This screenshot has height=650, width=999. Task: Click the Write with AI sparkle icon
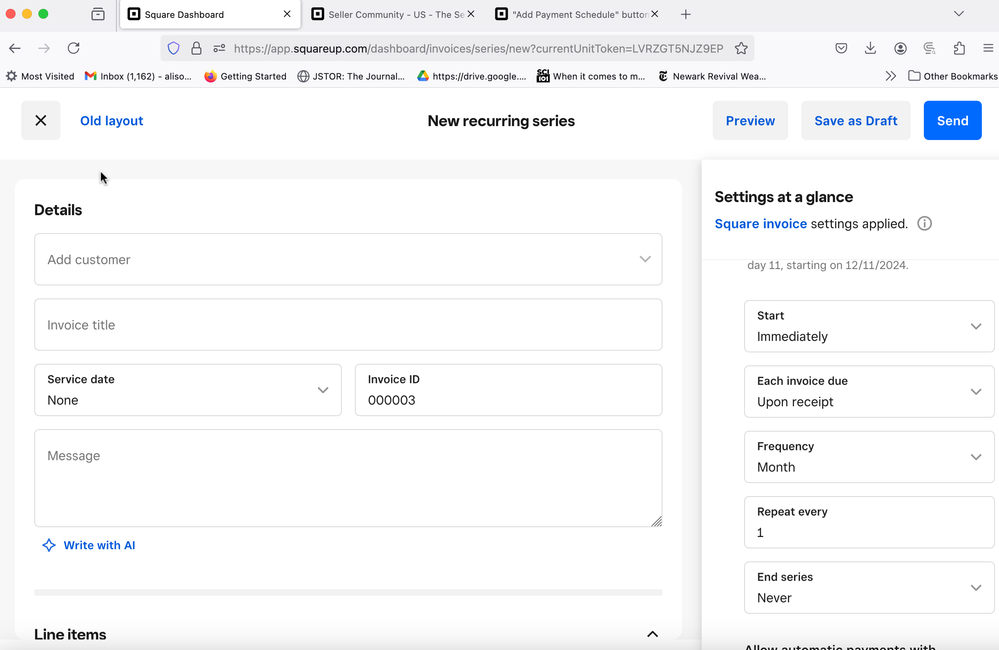tap(49, 545)
